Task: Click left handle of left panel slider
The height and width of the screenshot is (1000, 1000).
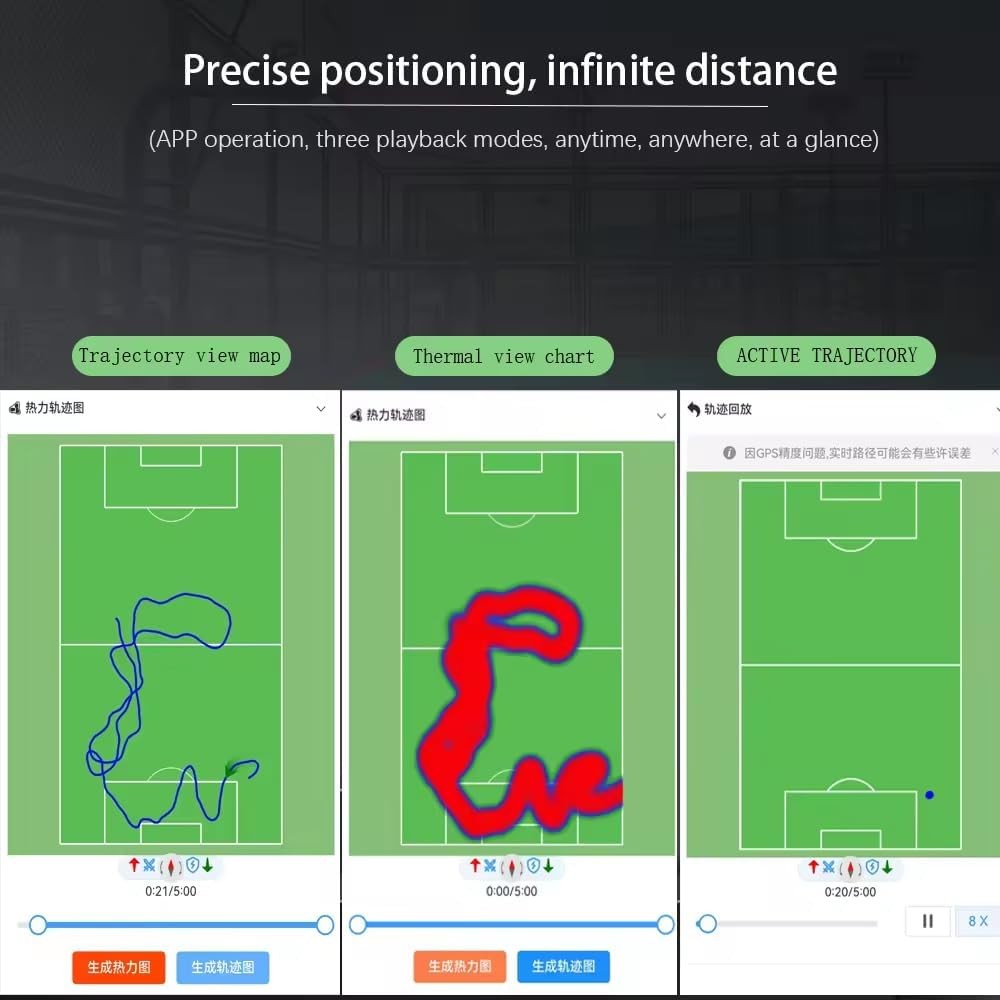Action: click(38, 925)
